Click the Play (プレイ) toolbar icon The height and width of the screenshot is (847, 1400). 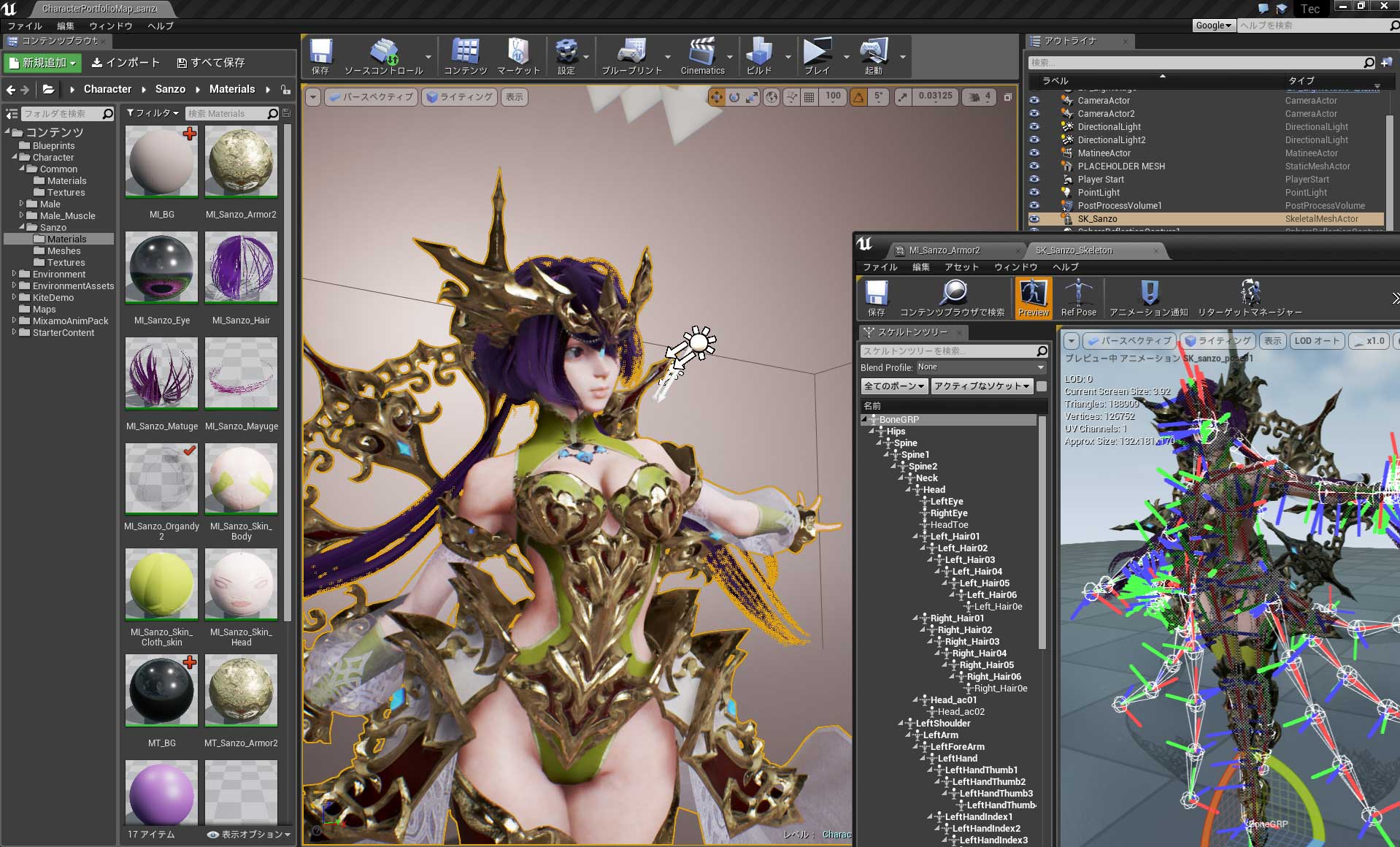coord(817,52)
